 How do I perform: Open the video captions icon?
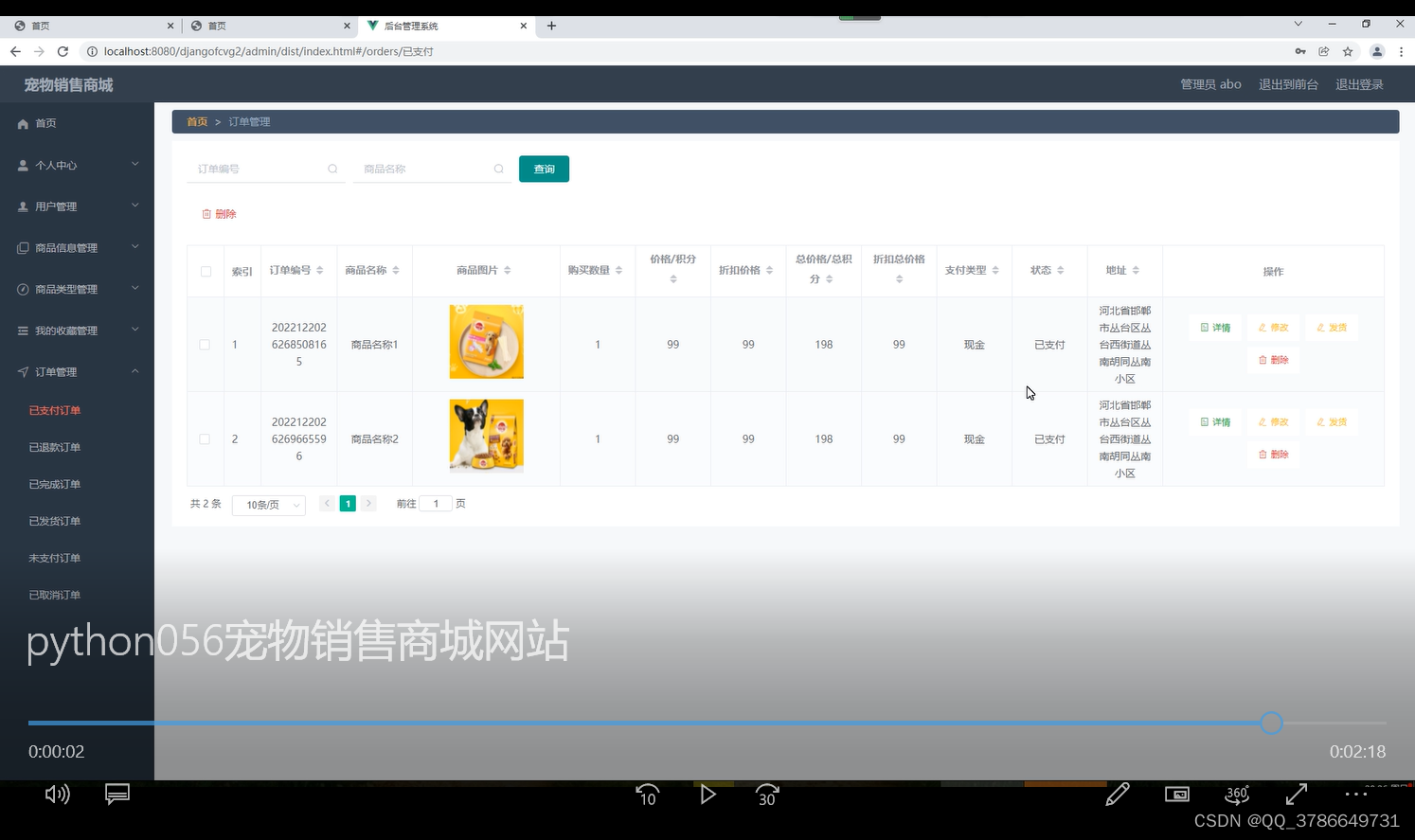click(x=117, y=794)
